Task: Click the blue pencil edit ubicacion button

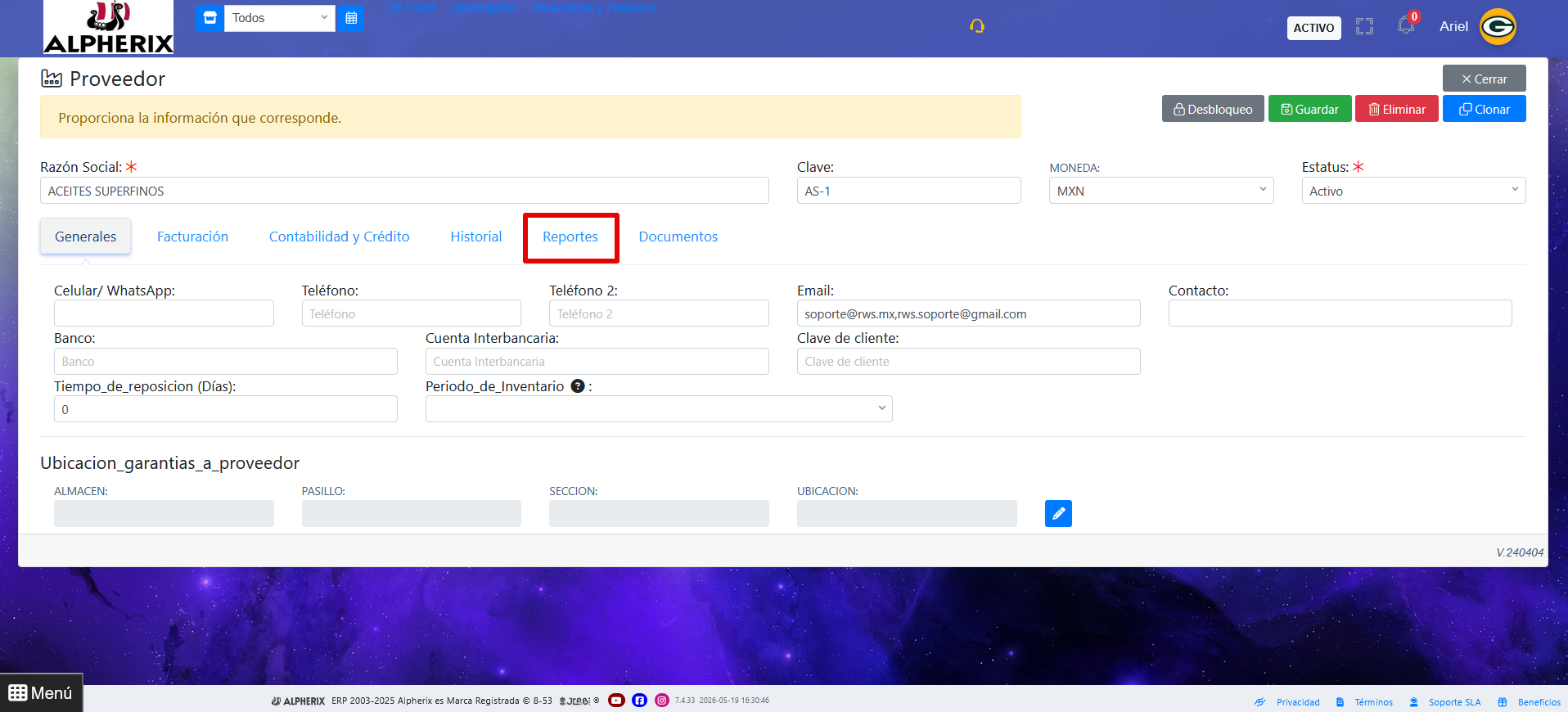Action: (1058, 513)
